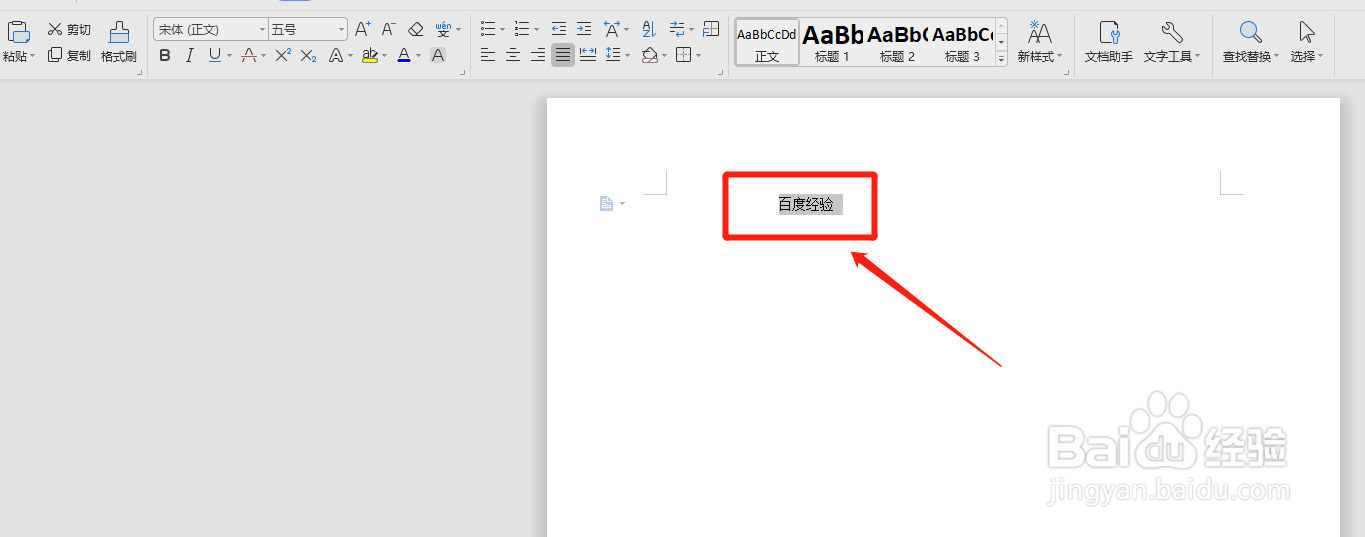Image resolution: width=1365 pixels, height=537 pixels.
Task: Align text right
Action: [538, 56]
